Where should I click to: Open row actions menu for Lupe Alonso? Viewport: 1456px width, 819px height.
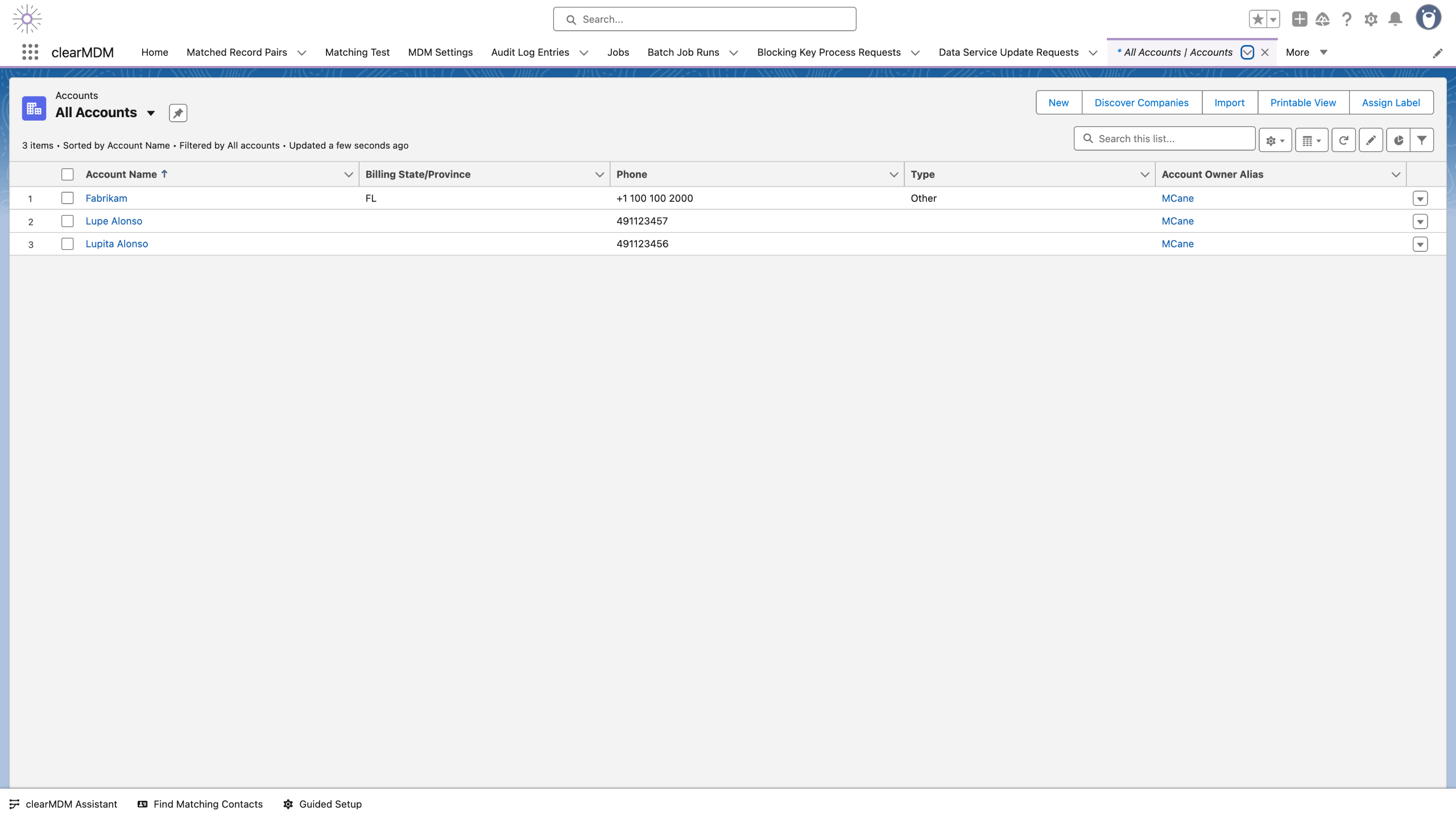[1420, 221]
